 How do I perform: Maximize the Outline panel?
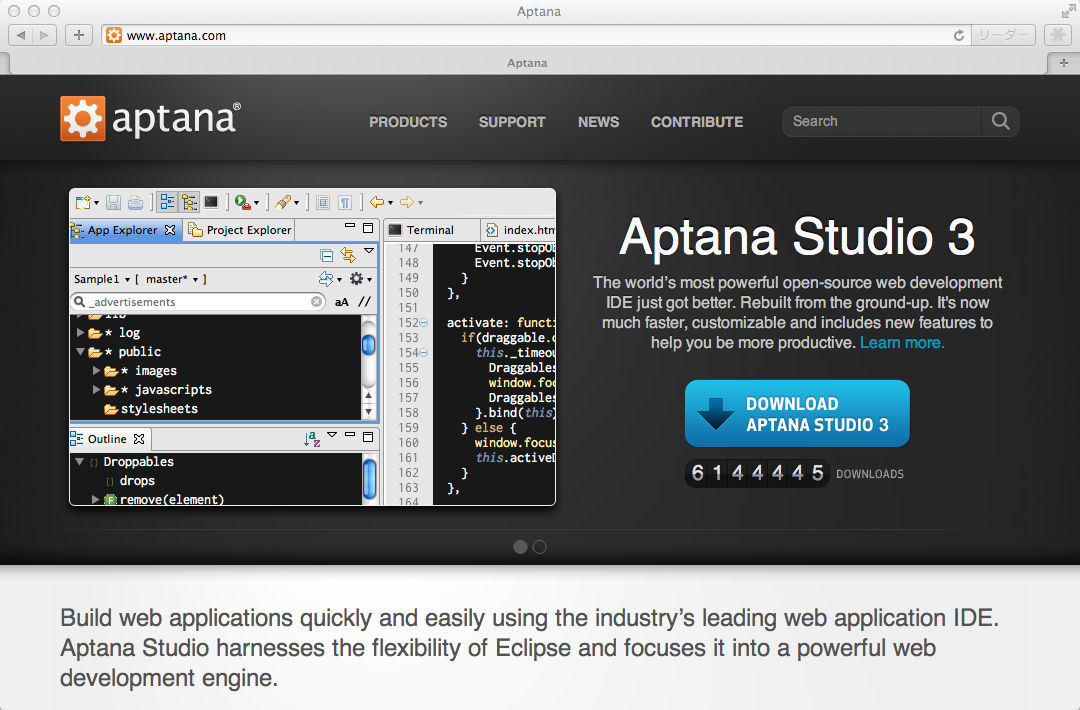[x=368, y=437]
